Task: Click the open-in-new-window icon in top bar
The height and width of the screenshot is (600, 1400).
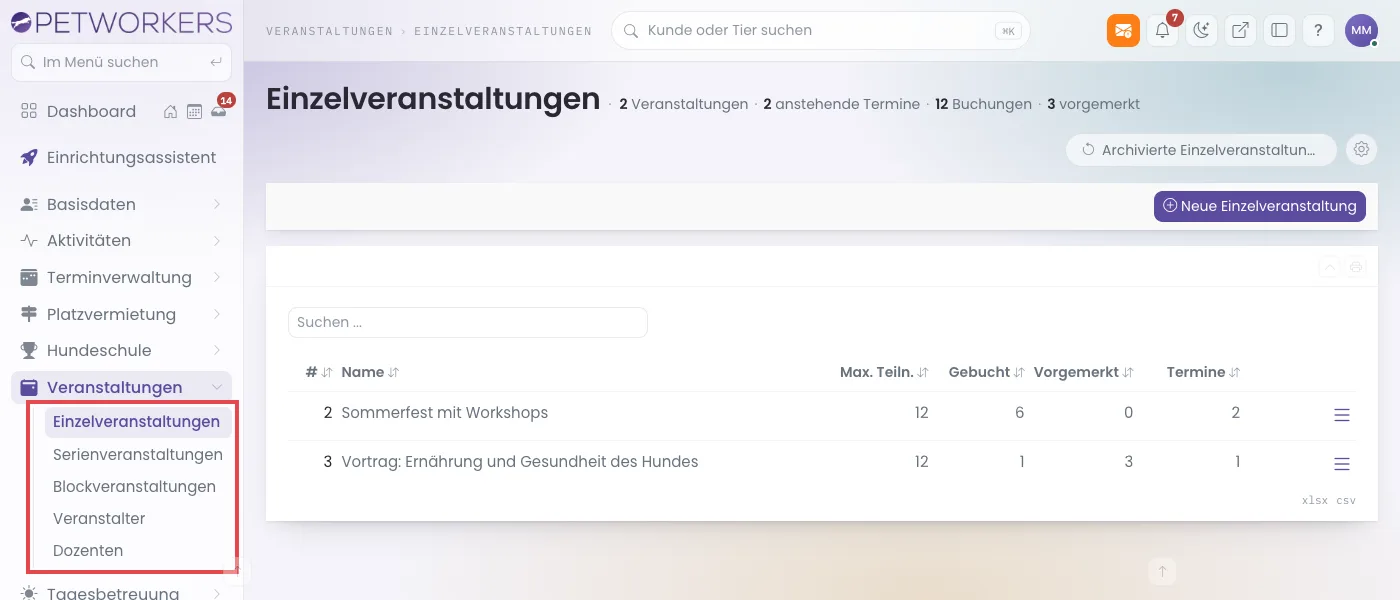Action: pos(1240,30)
